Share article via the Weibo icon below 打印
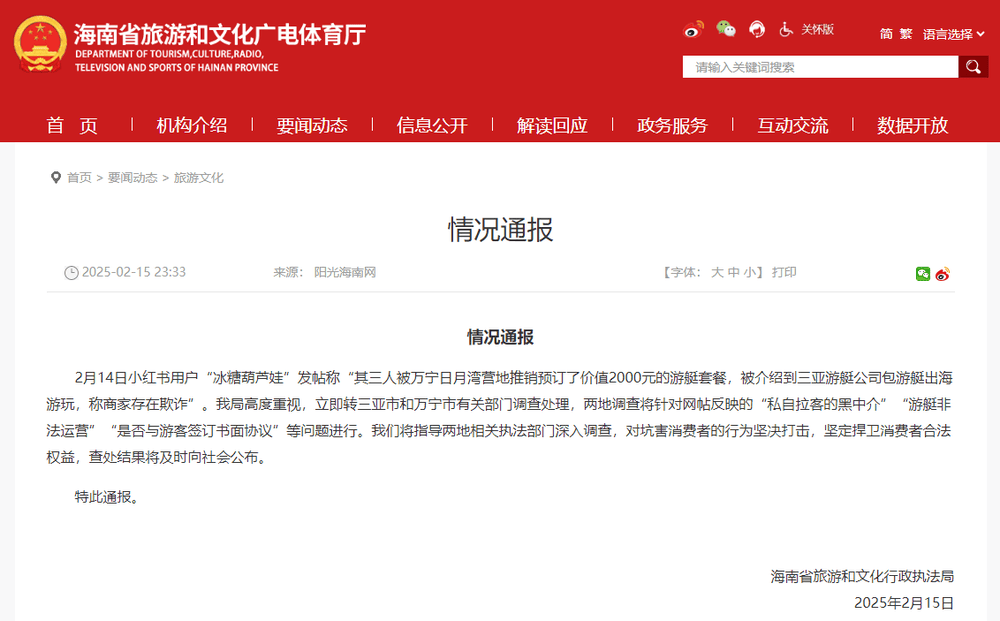 [x=941, y=274]
